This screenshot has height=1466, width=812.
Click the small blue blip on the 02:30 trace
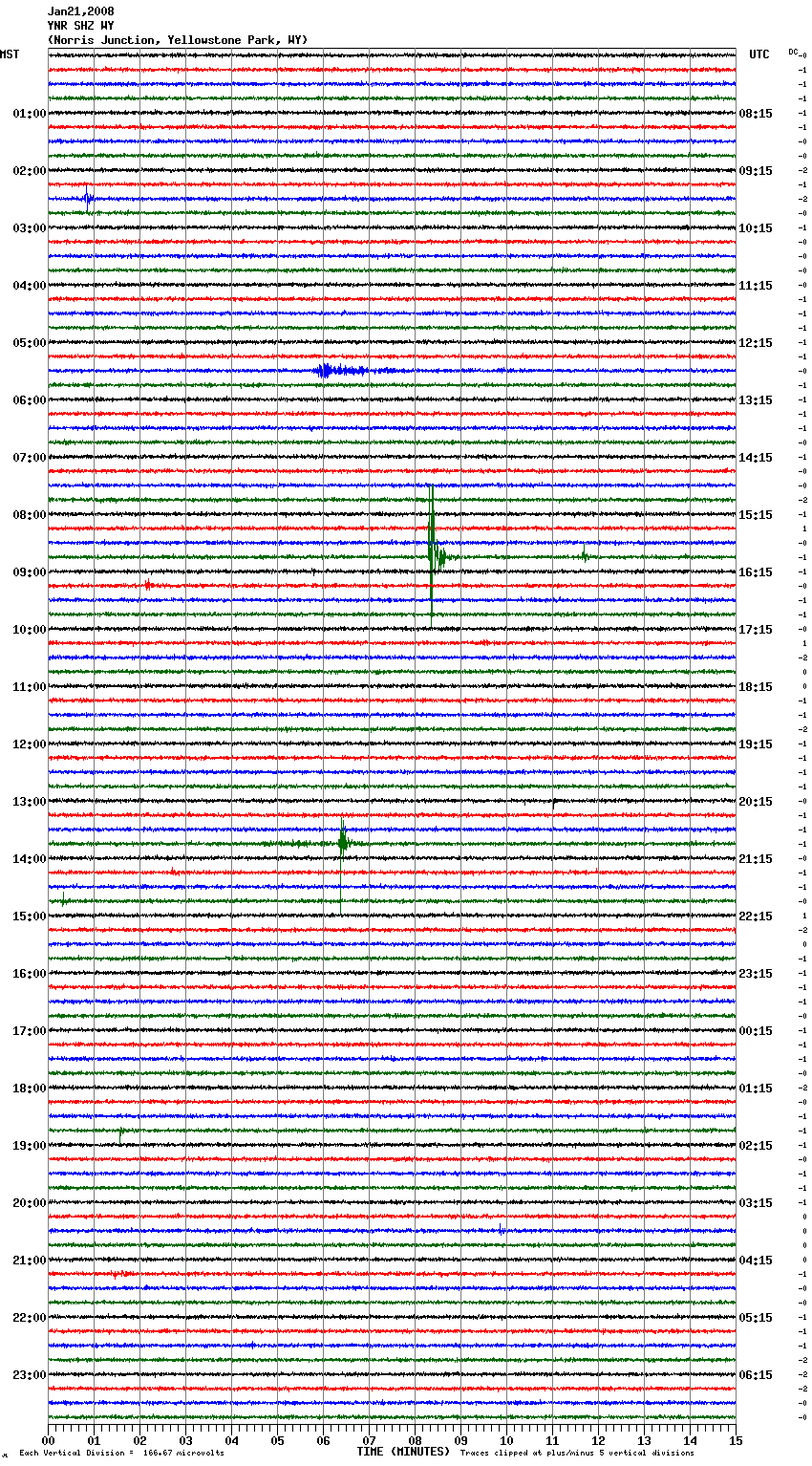[x=88, y=199]
